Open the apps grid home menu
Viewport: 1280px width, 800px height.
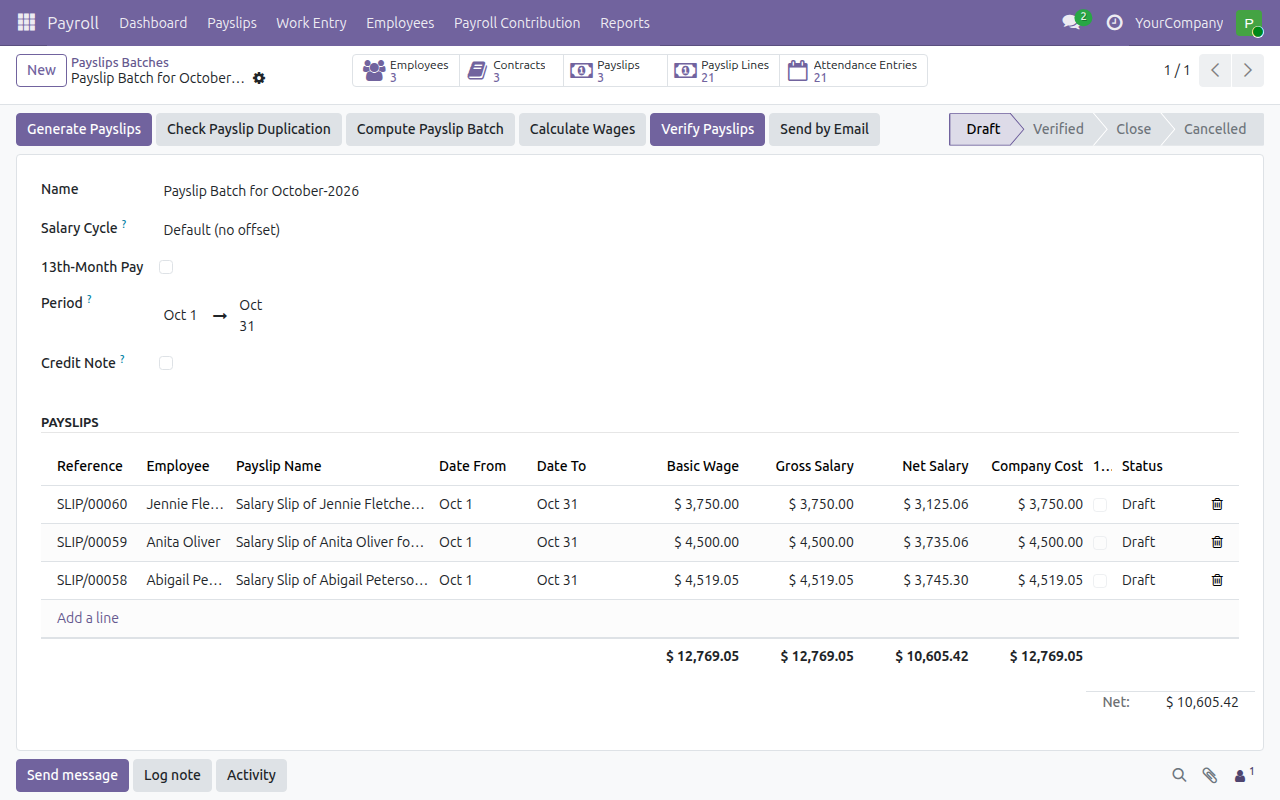[27, 22]
